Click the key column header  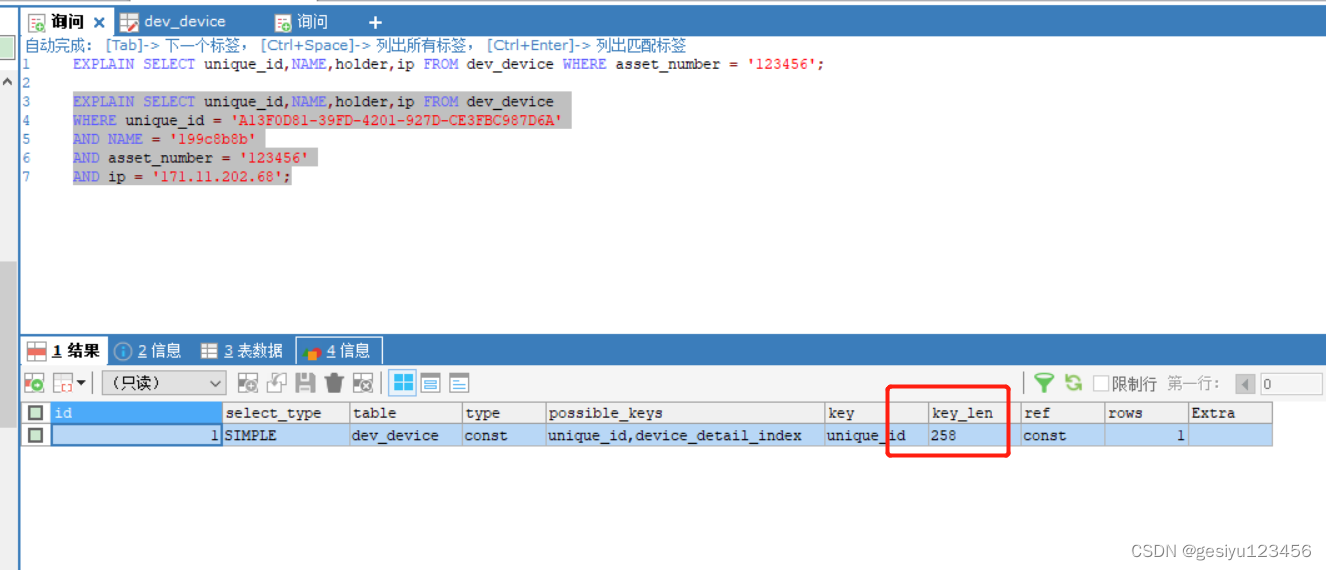[x=876, y=413]
